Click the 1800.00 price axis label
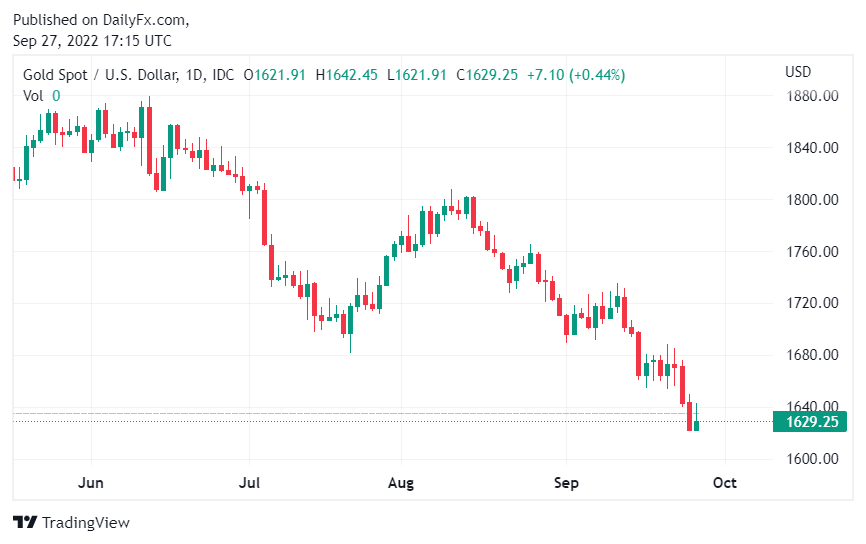866x544 pixels. (x=810, y=200)
